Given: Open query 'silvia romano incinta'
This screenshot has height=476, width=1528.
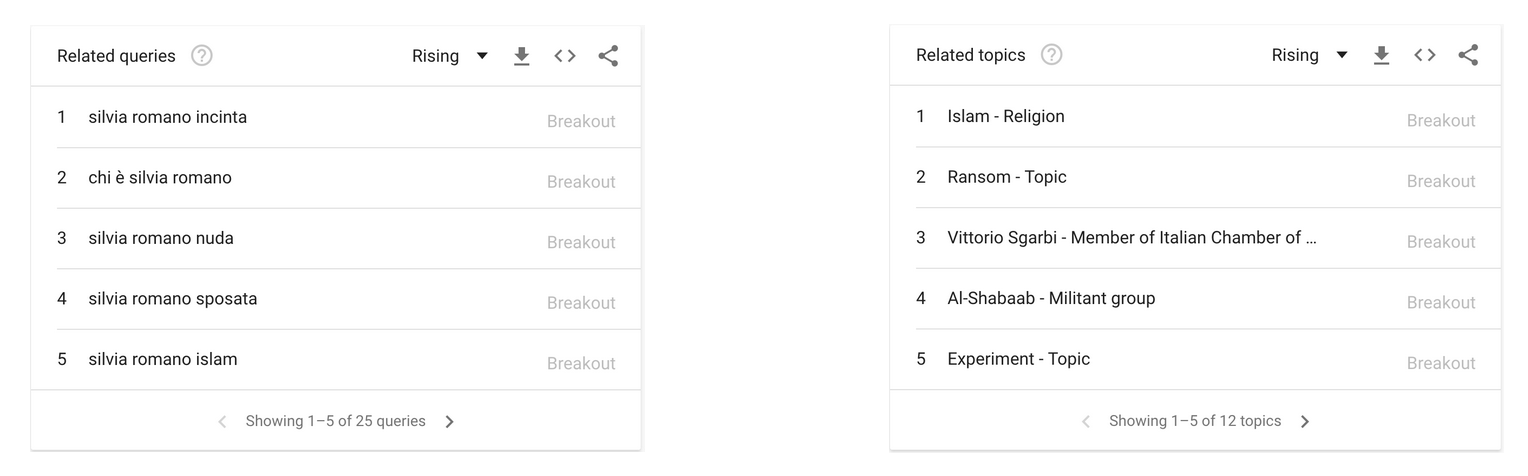Looking at the screenshot, I should (336, 118).
